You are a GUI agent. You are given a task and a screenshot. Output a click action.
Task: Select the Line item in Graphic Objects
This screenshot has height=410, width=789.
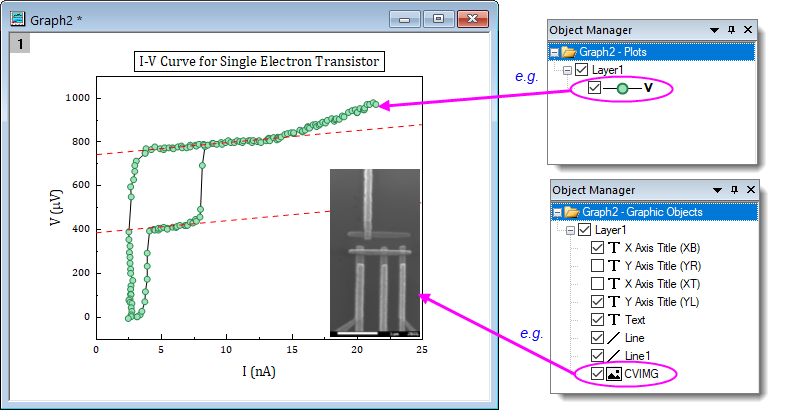click(x=635, y=337)
